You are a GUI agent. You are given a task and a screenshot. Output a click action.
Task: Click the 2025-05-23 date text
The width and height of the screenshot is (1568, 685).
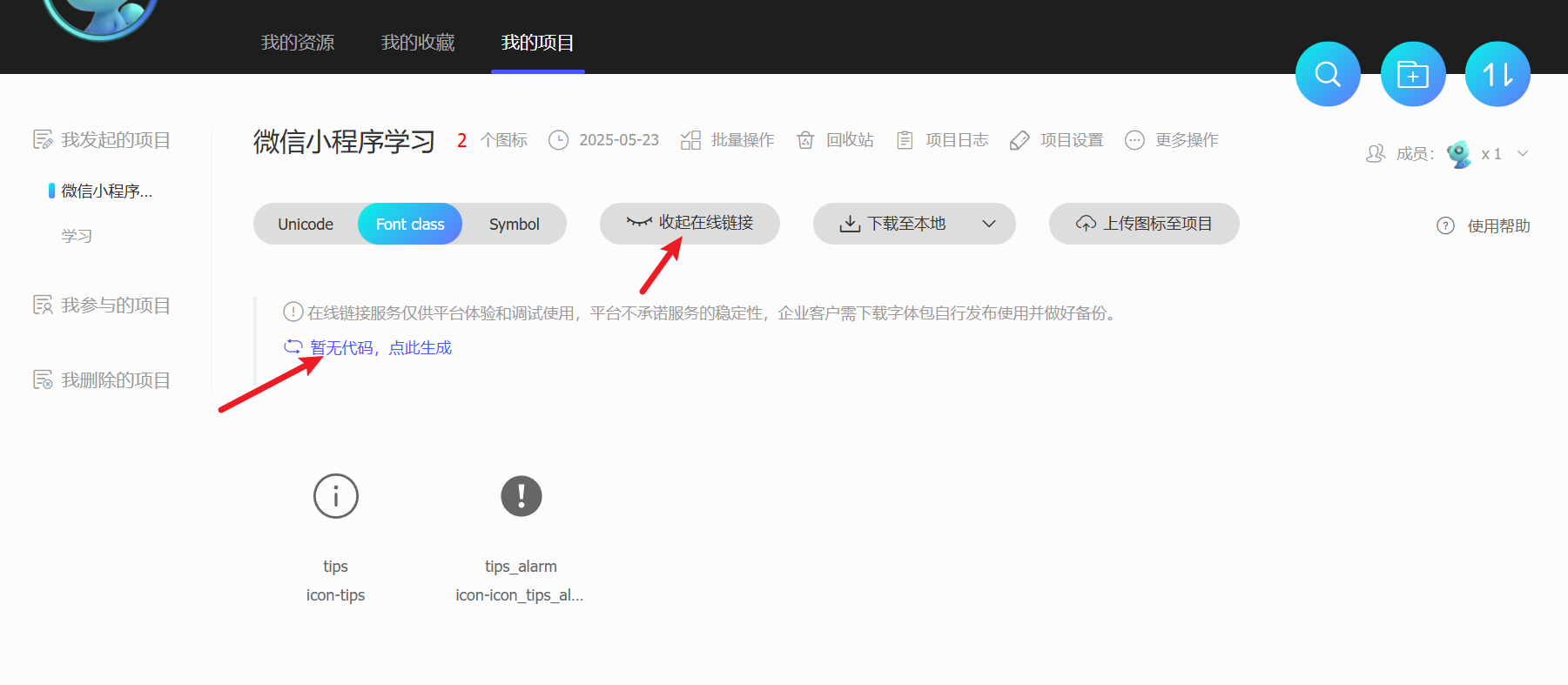pyautogui.click(x=619, y=140)
